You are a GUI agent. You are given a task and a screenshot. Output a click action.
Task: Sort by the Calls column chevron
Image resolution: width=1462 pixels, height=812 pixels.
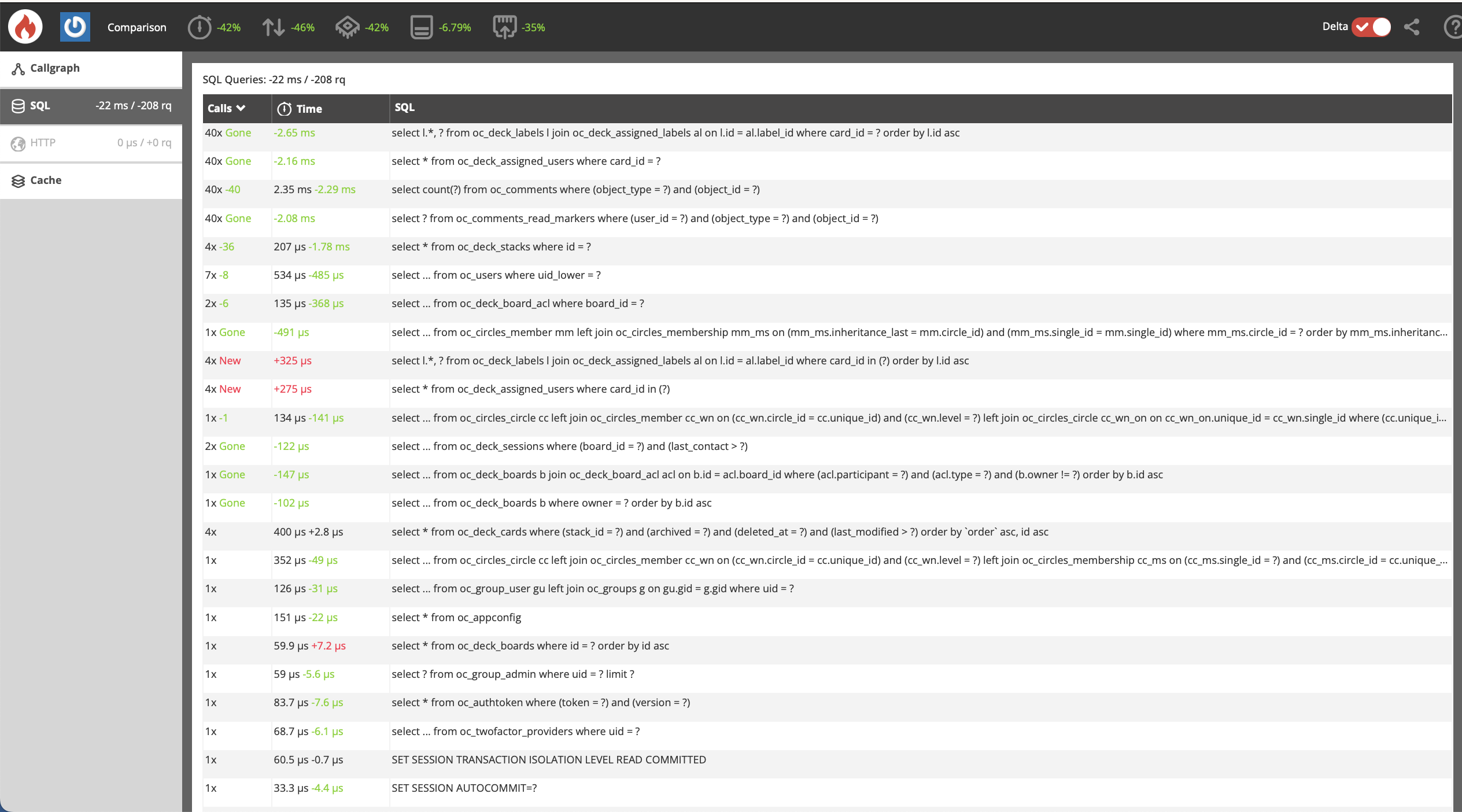pyautogui.click(x=241, y=108)
